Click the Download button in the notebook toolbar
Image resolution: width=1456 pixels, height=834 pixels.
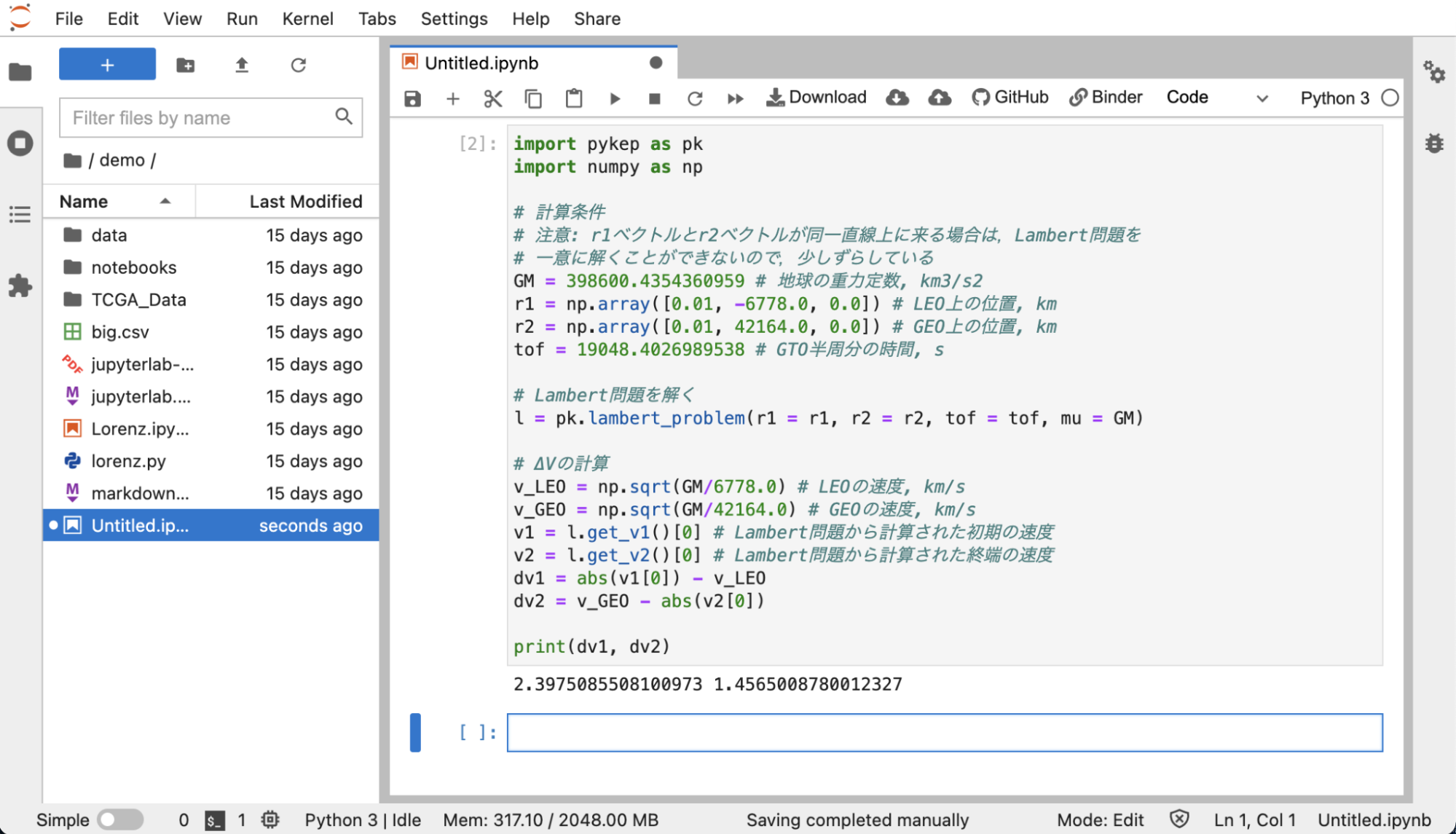816,98
